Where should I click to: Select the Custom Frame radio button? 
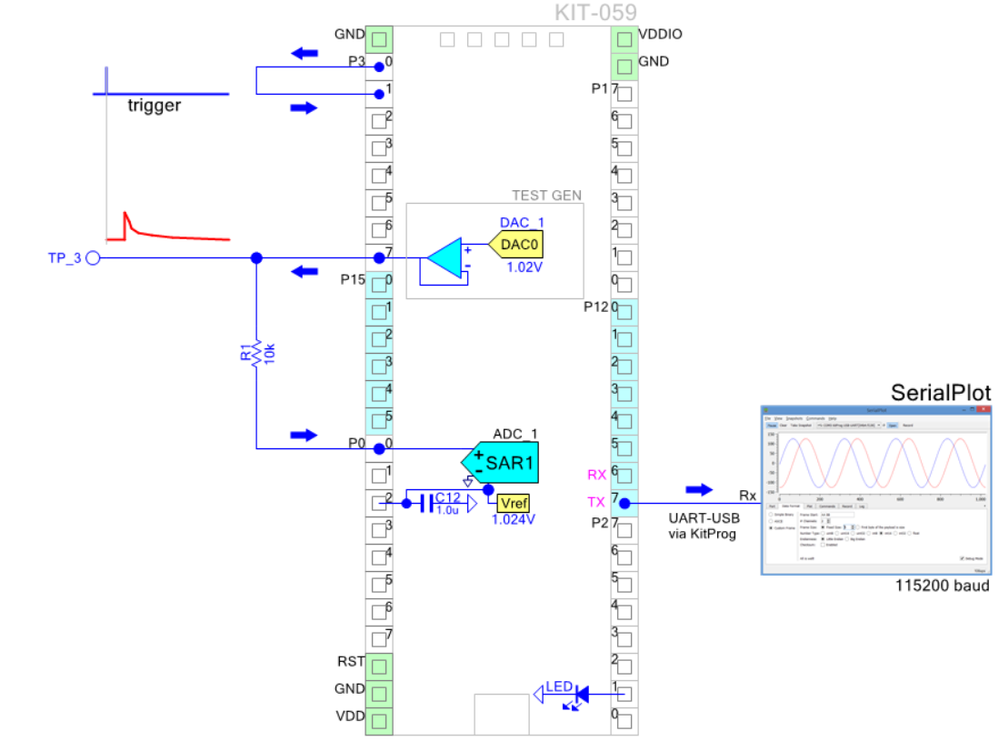pyautogui.click(x=770, y=527)
